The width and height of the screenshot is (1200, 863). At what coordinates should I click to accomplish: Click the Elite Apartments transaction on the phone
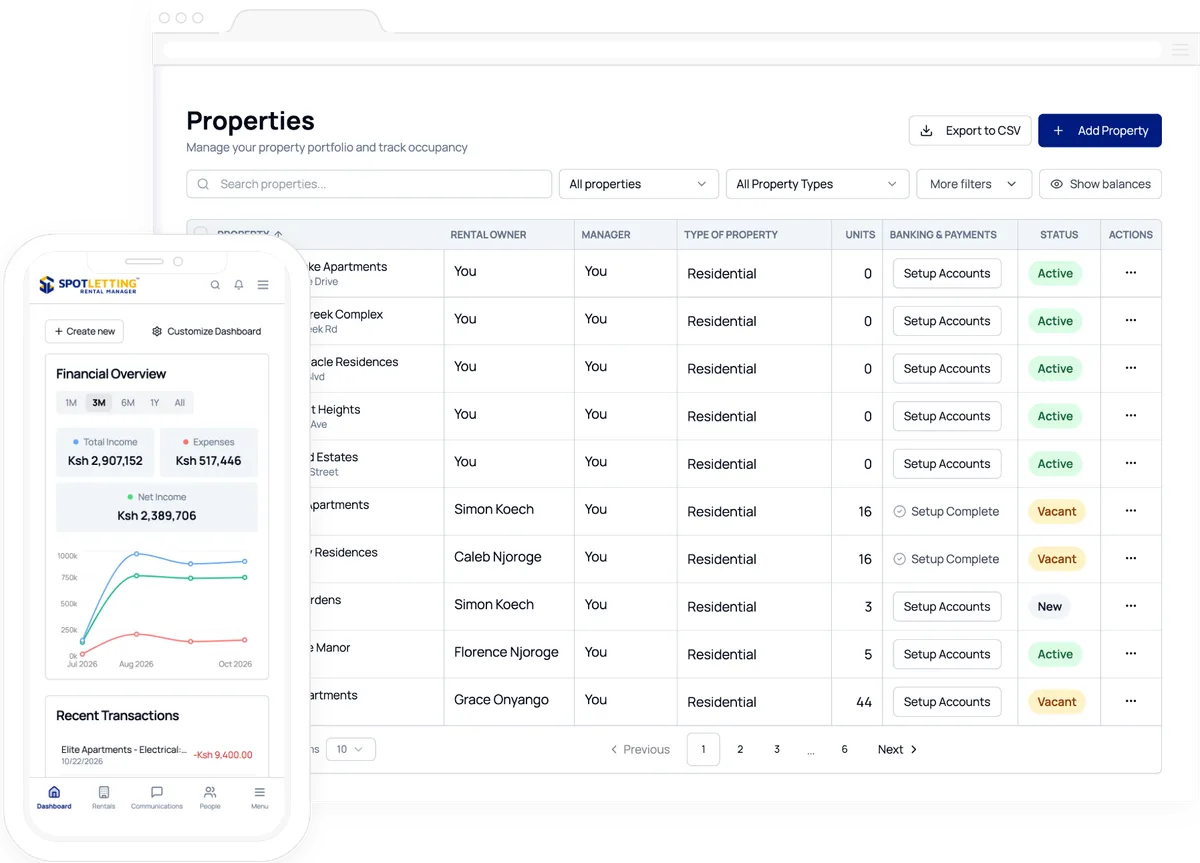[x=156, y=754]
